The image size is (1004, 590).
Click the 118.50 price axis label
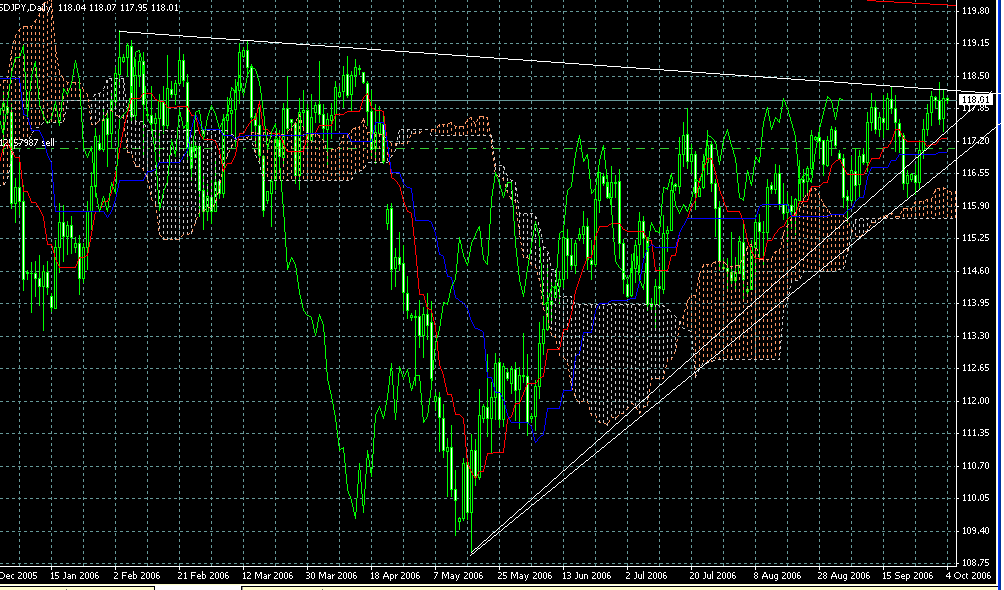tap(976, 76)
